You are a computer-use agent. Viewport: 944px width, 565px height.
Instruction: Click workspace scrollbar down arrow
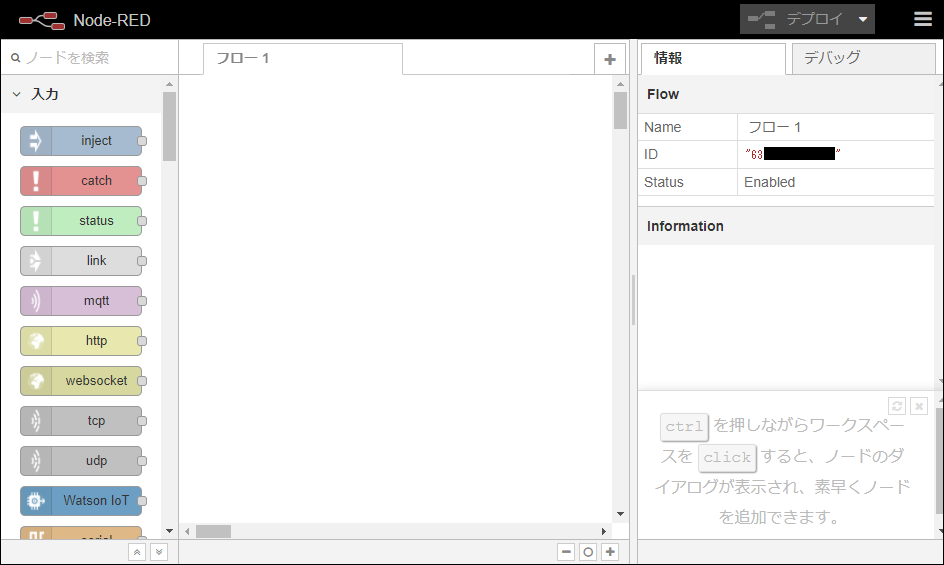pyautogui.click(x=620, y=514)
